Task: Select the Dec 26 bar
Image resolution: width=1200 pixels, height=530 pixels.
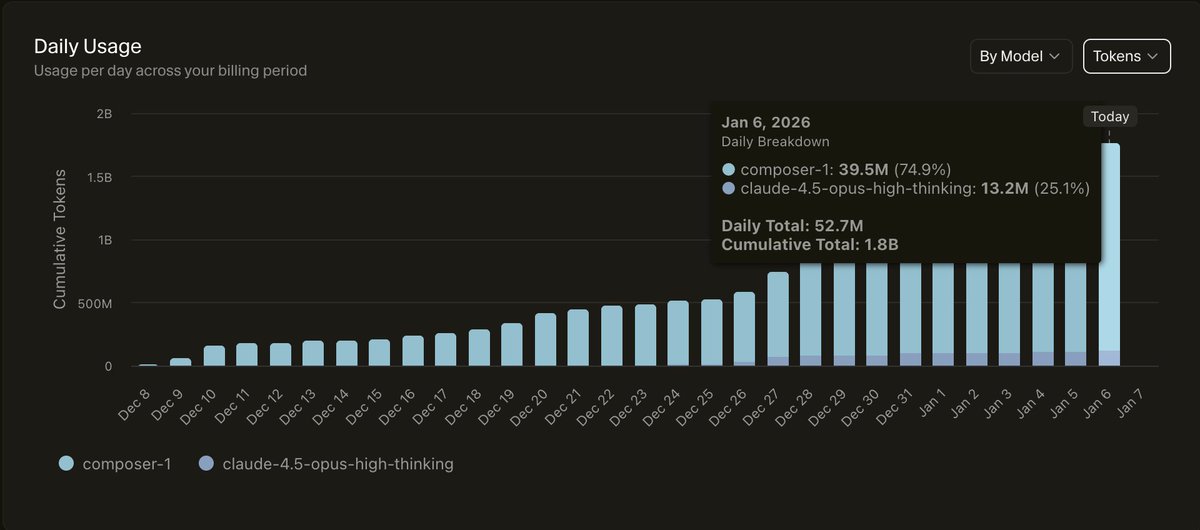Action: pyautogui.click(x=744, y=329)
